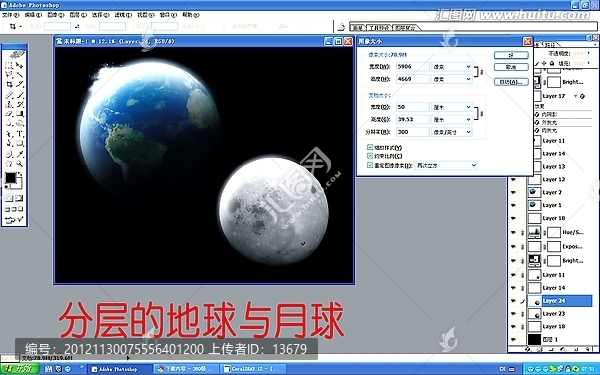Image resolution: width=600 pixels, height=375 pixels.
Task: Select the Blur tool
Action: click(x=9, y=123)
